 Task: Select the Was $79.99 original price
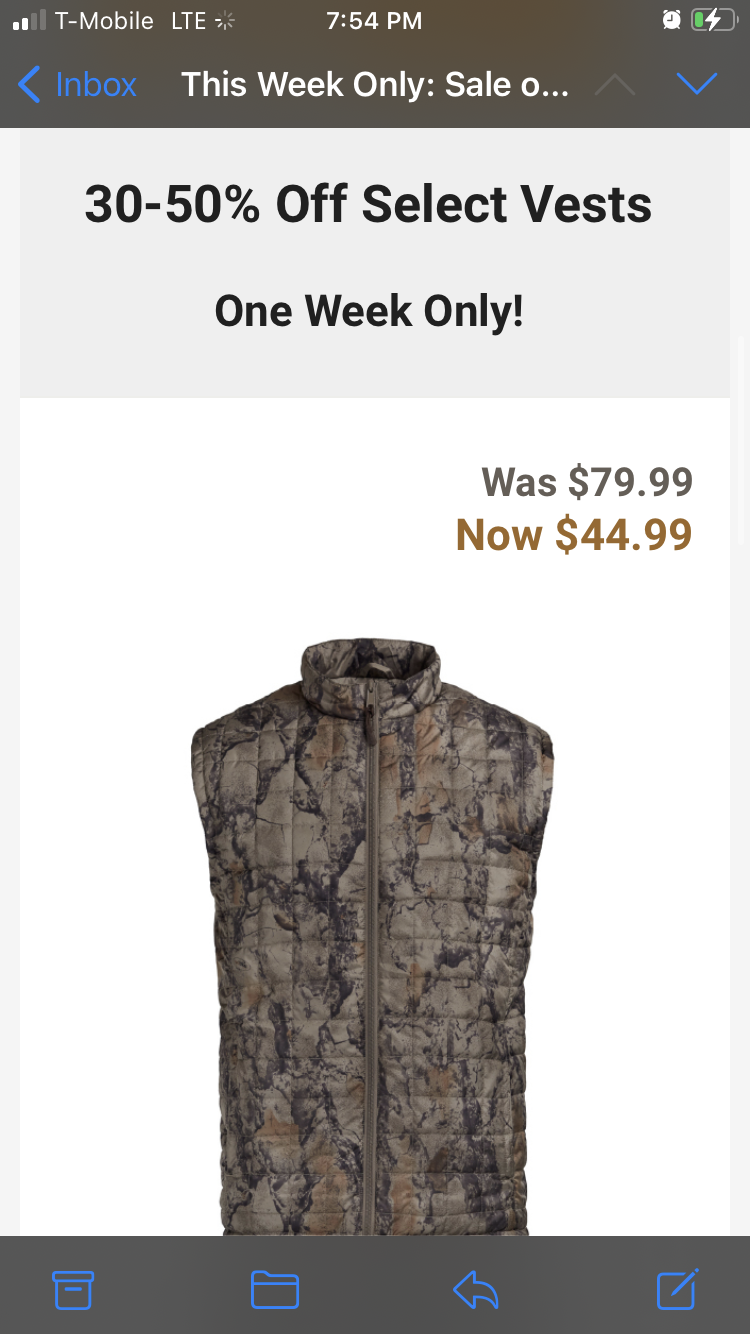587,482
